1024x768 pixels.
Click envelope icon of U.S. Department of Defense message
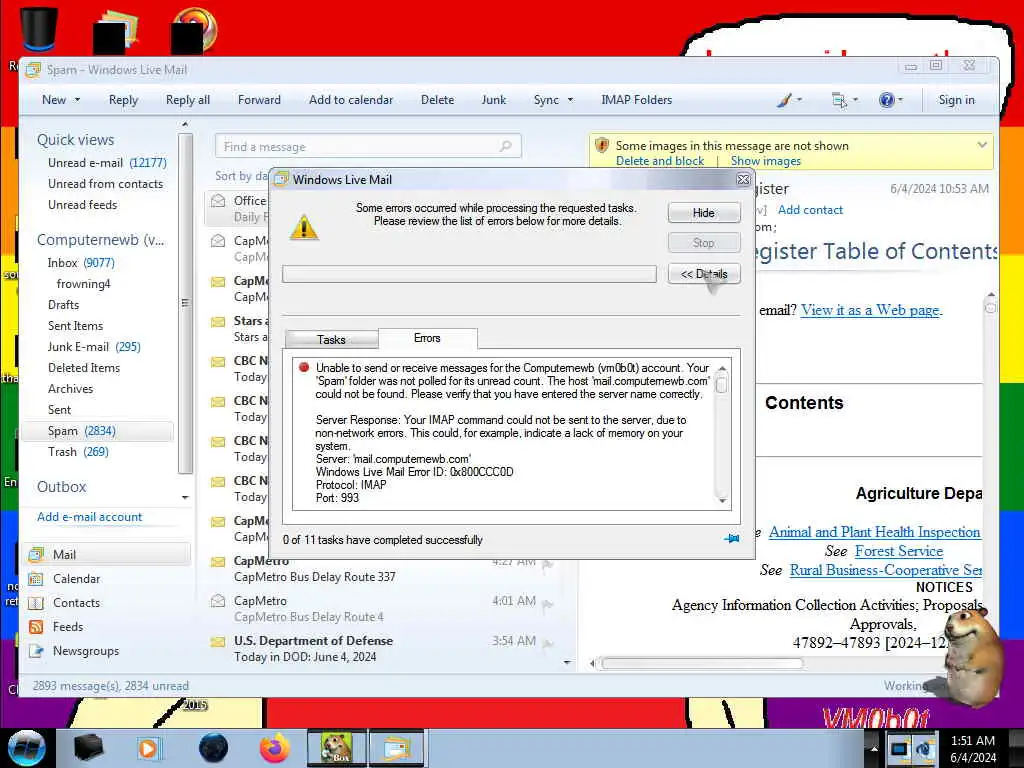tap(218, 641)
